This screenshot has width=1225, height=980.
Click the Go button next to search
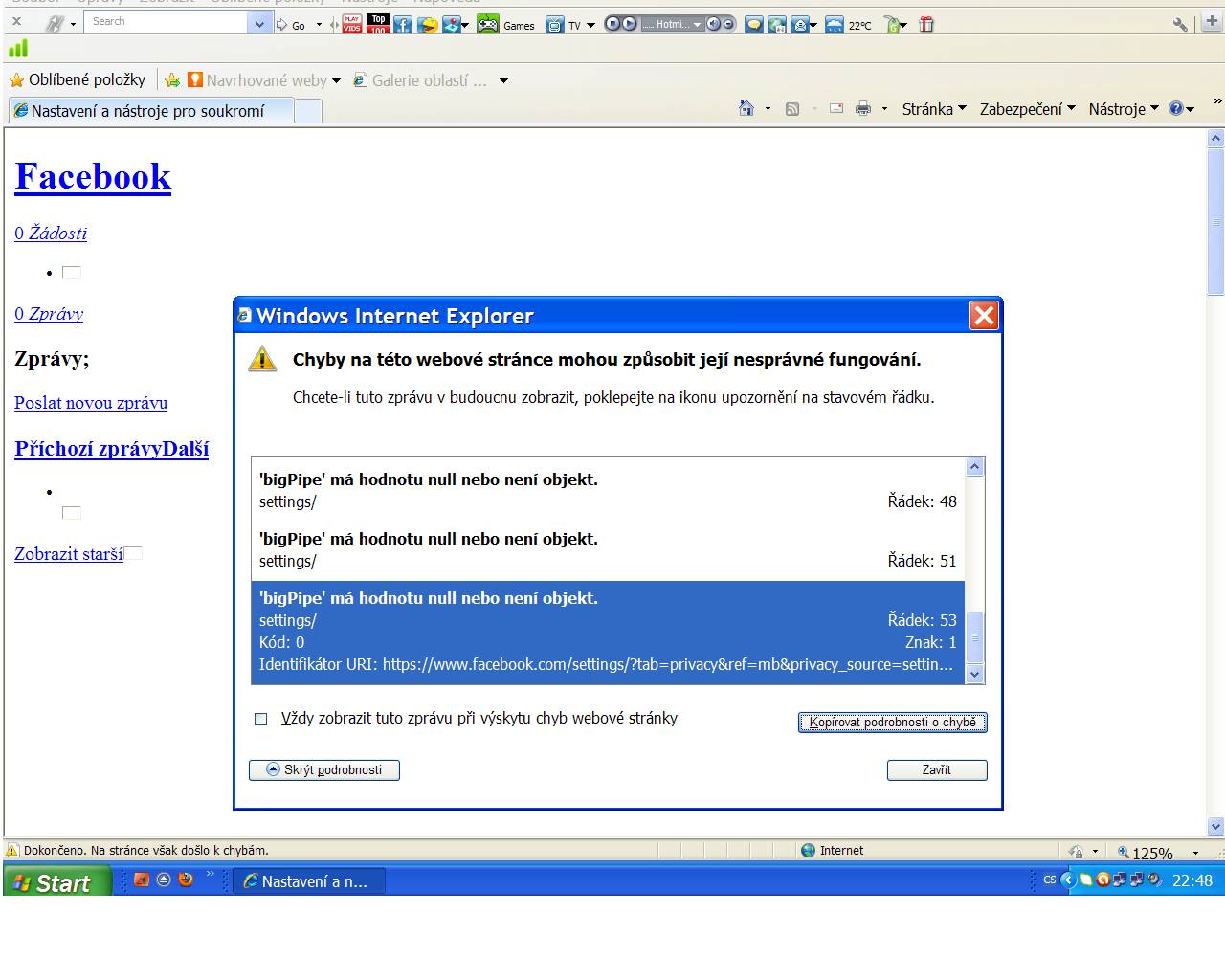pyautogui.click(x=291, y=25)
